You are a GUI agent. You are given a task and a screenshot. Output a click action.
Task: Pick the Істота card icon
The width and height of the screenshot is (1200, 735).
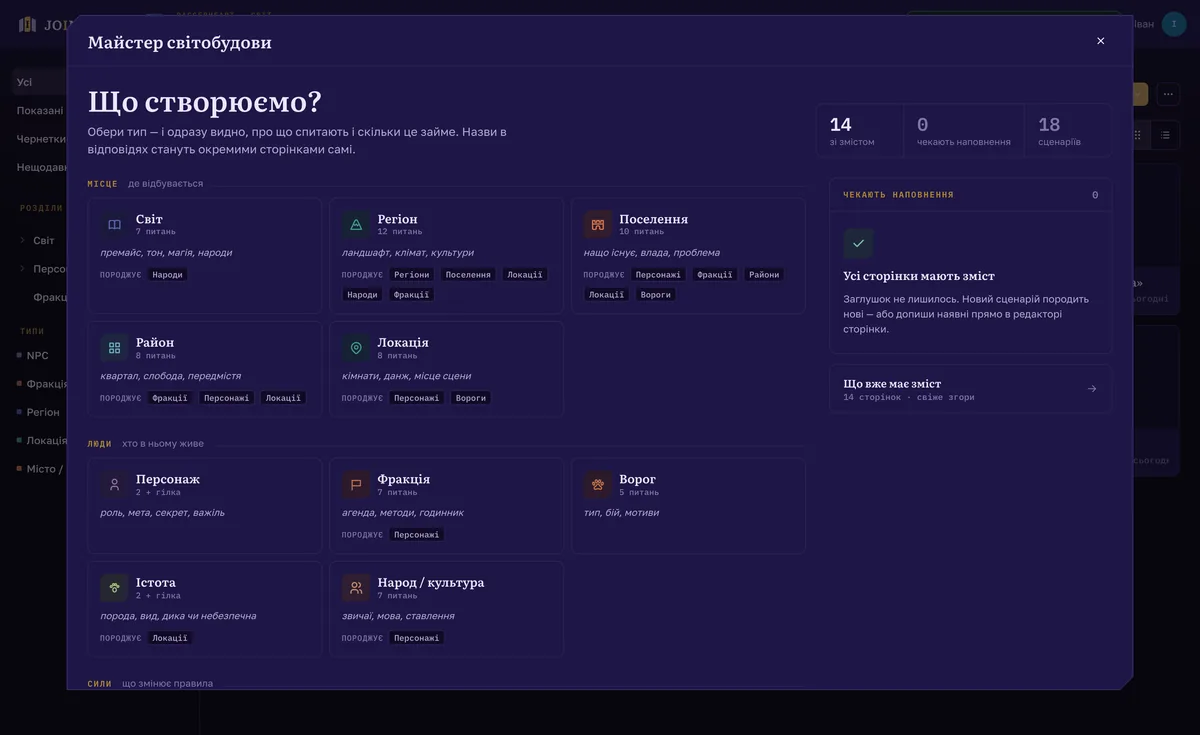click(x=115, y=588)
